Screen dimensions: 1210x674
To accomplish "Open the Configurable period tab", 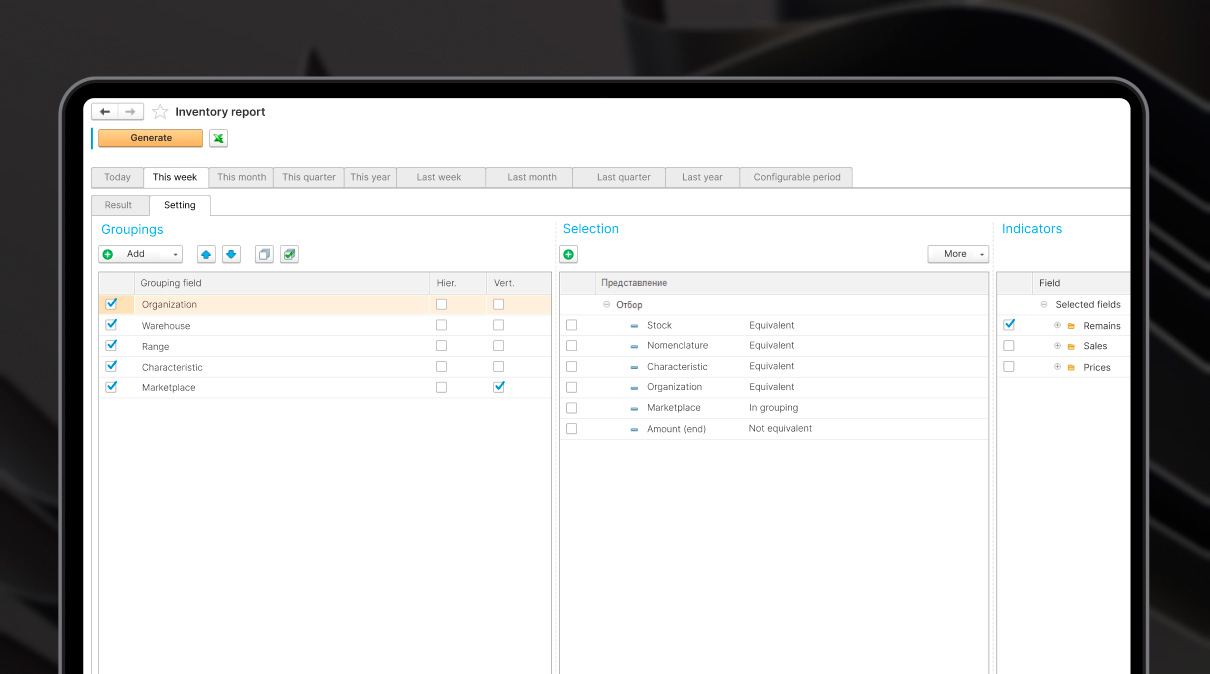I will tap(797, 177).
